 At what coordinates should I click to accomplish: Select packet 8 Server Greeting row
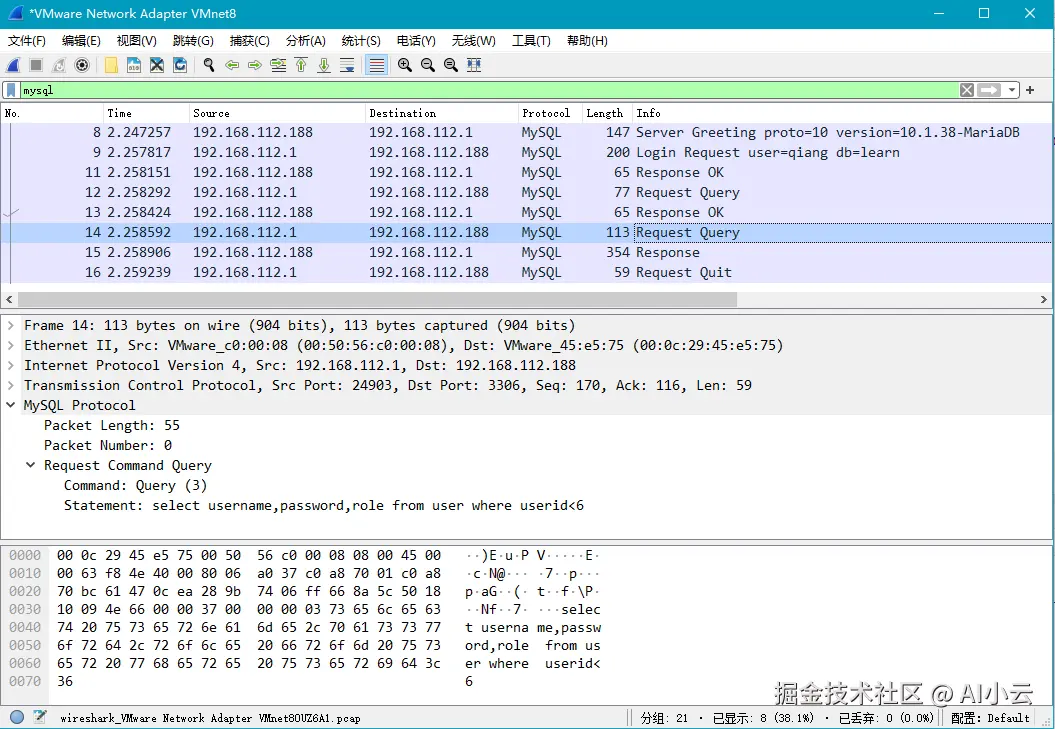(x=526, y=133)
